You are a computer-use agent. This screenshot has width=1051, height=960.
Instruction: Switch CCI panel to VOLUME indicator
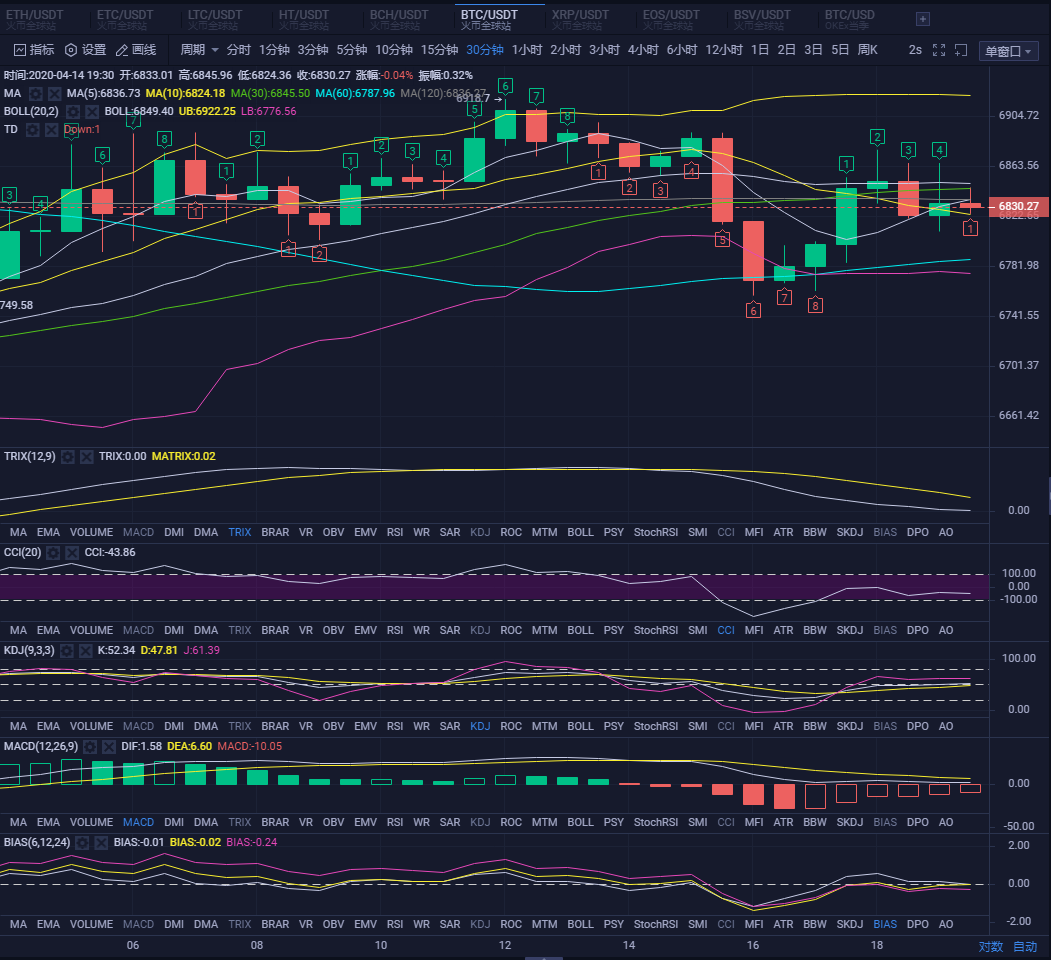point(91,630)
